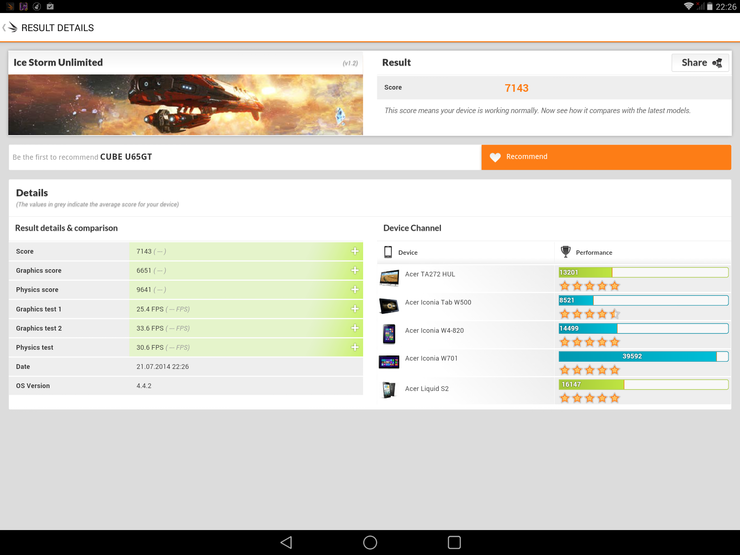
Task: Tap the Device Channel heading
Action: coord(412,228)
